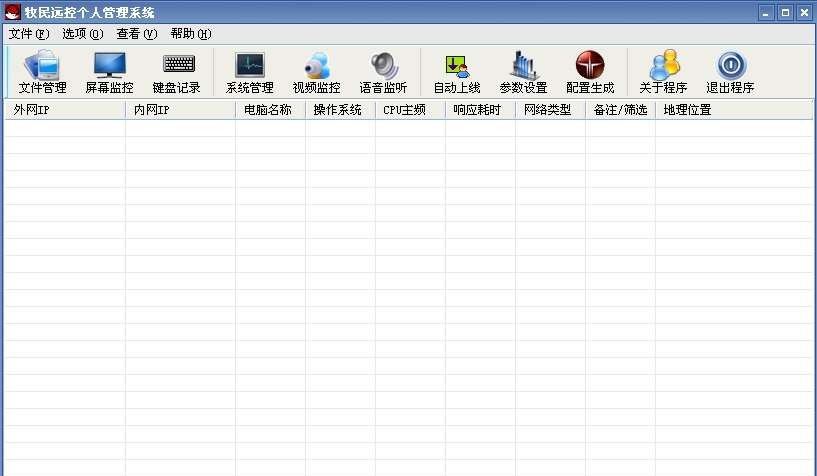
Task: Open the 文件(F) menu
Action: click(29, 34)
